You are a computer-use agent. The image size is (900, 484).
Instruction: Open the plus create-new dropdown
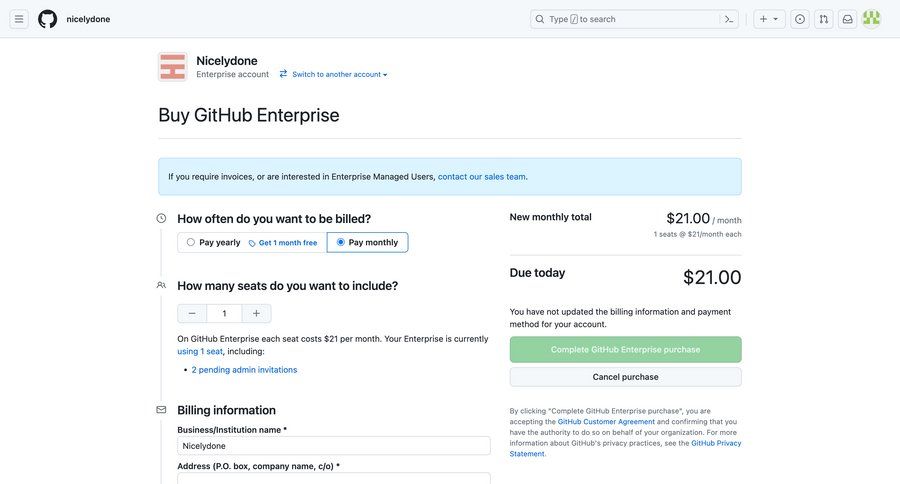click(x=769, y=19)
